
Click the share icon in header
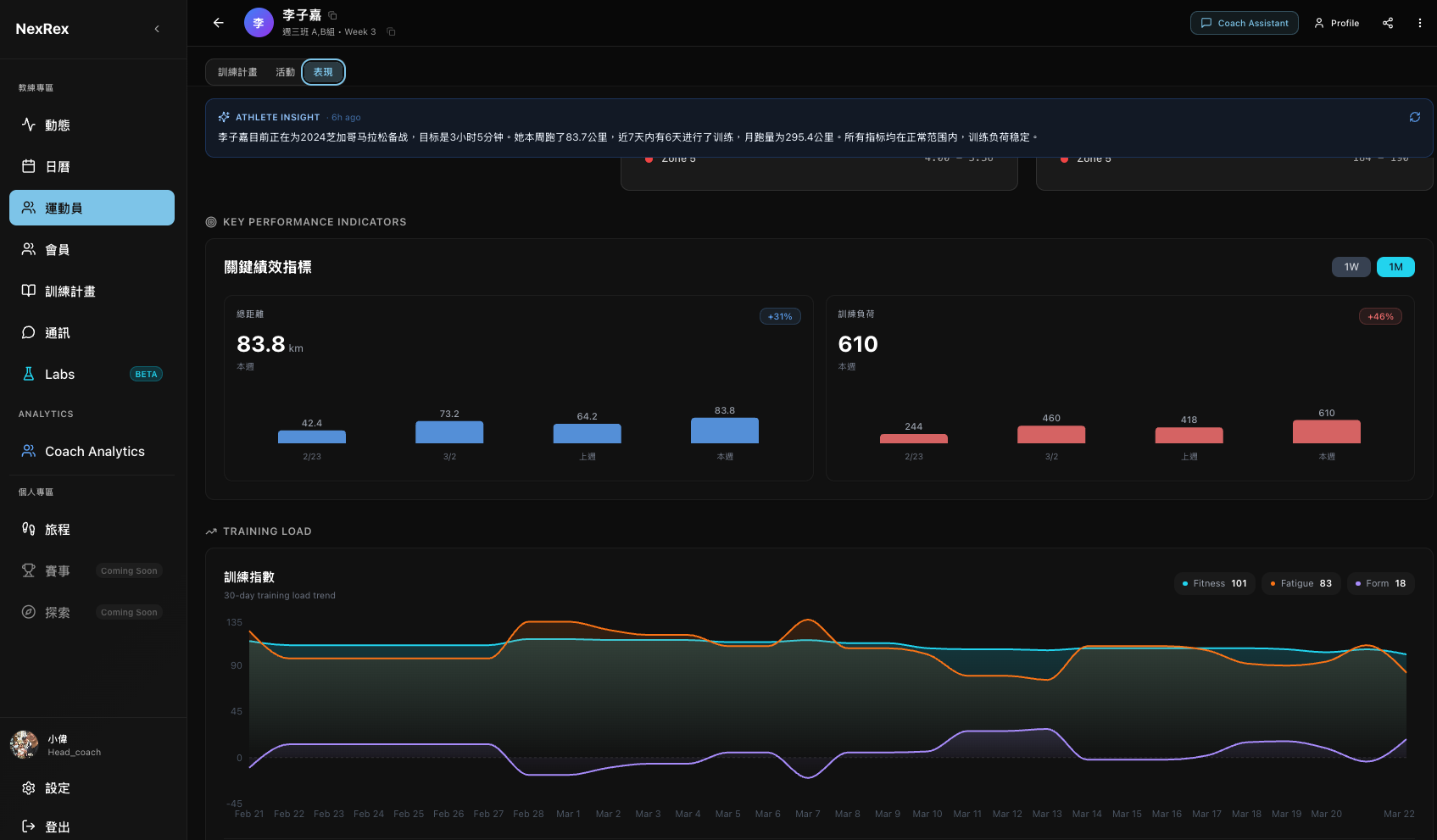(x=1388, y=23)
